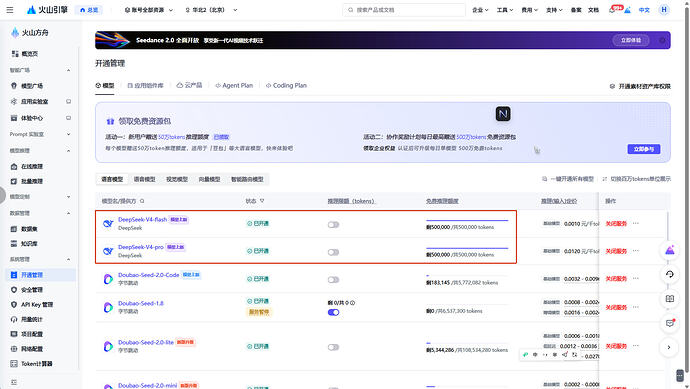Expand the 模型定制 sidebar section
The image size is (690, 389).
(40, 197)
